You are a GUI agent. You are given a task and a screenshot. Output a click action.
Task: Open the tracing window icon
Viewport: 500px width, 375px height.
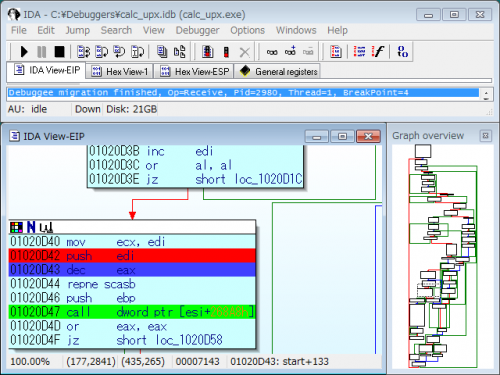coord(336,52)
